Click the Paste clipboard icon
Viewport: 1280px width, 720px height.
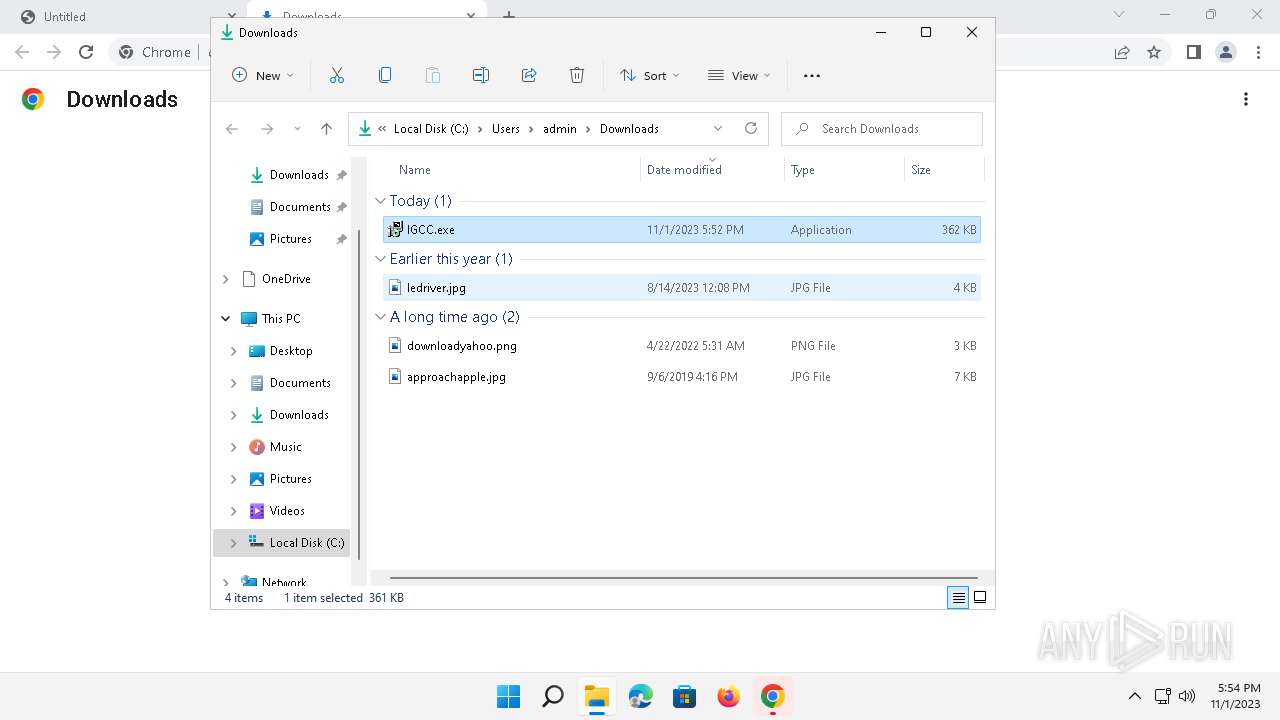pos(433,75)
